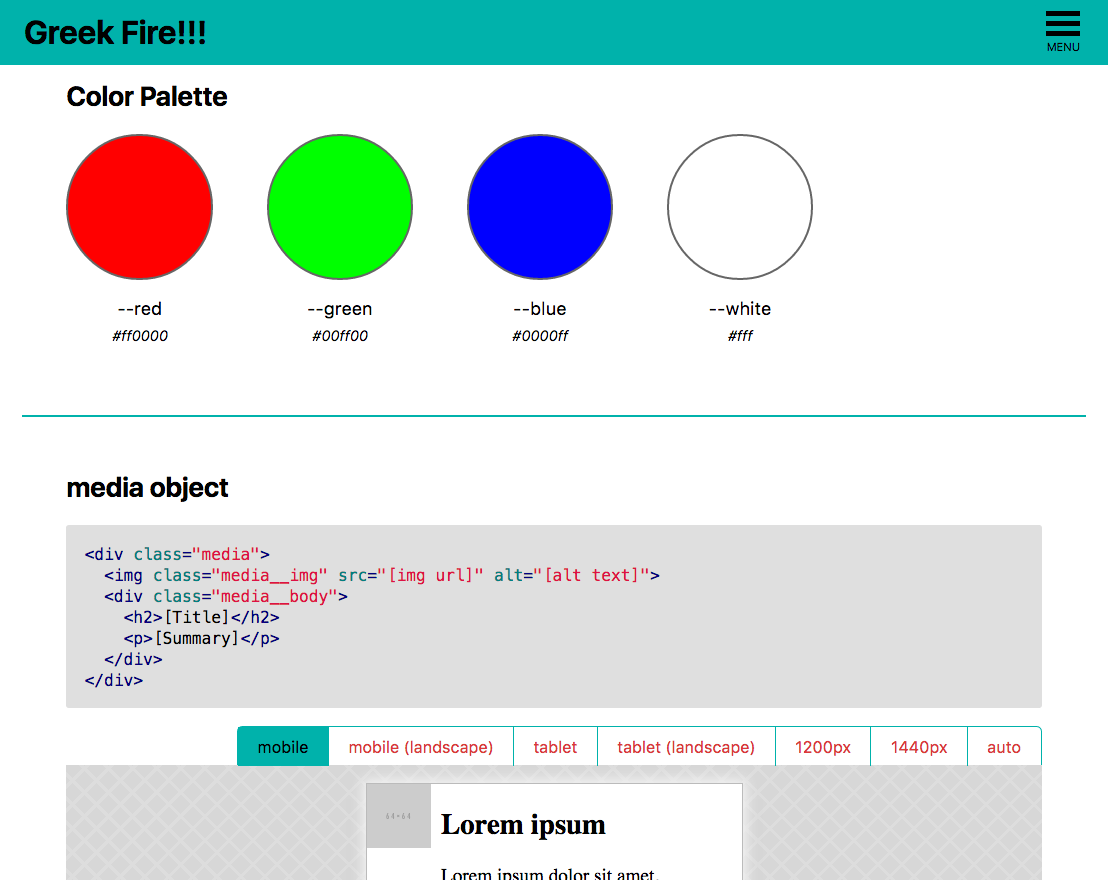Click the media object heading
This screenshot has height=880, width=1108.
pos(147,488)
